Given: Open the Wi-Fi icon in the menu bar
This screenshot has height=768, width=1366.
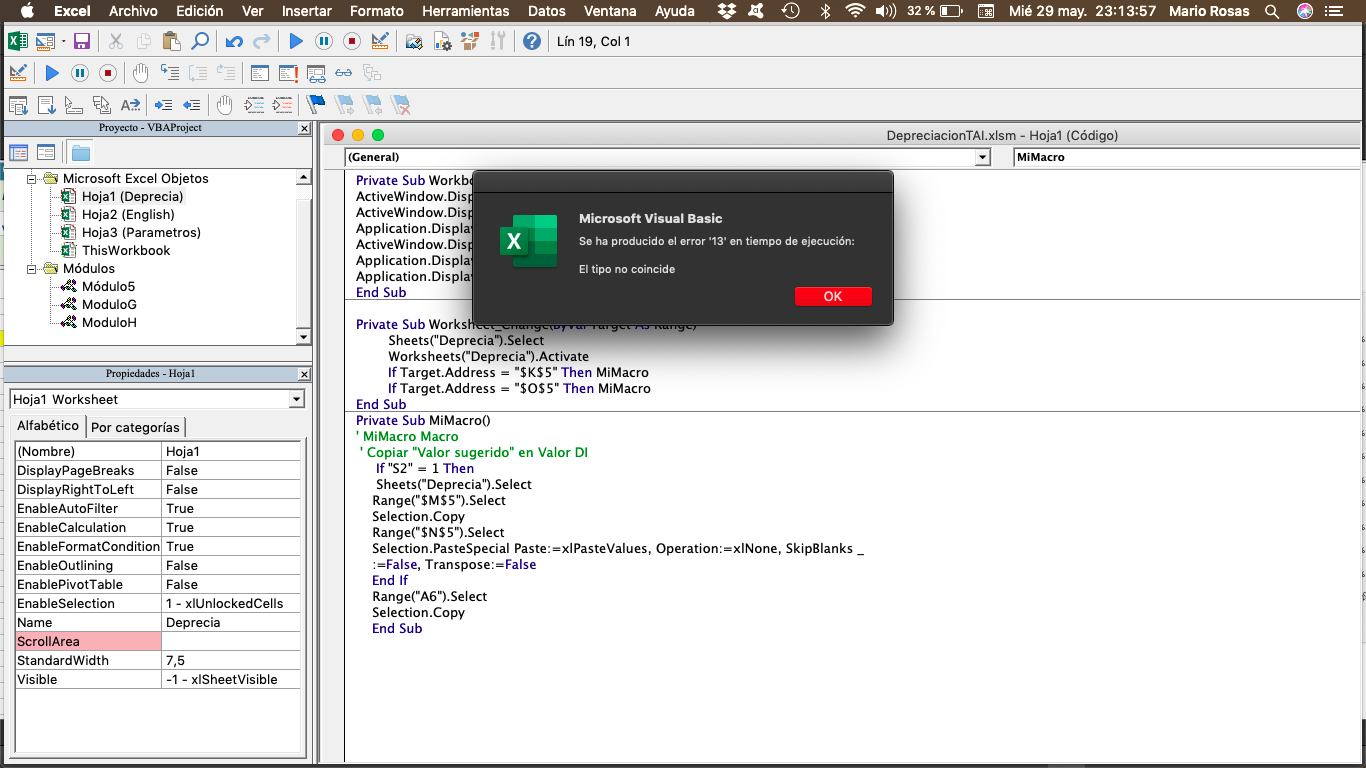Looking at the screenshot, I should 854,11.
